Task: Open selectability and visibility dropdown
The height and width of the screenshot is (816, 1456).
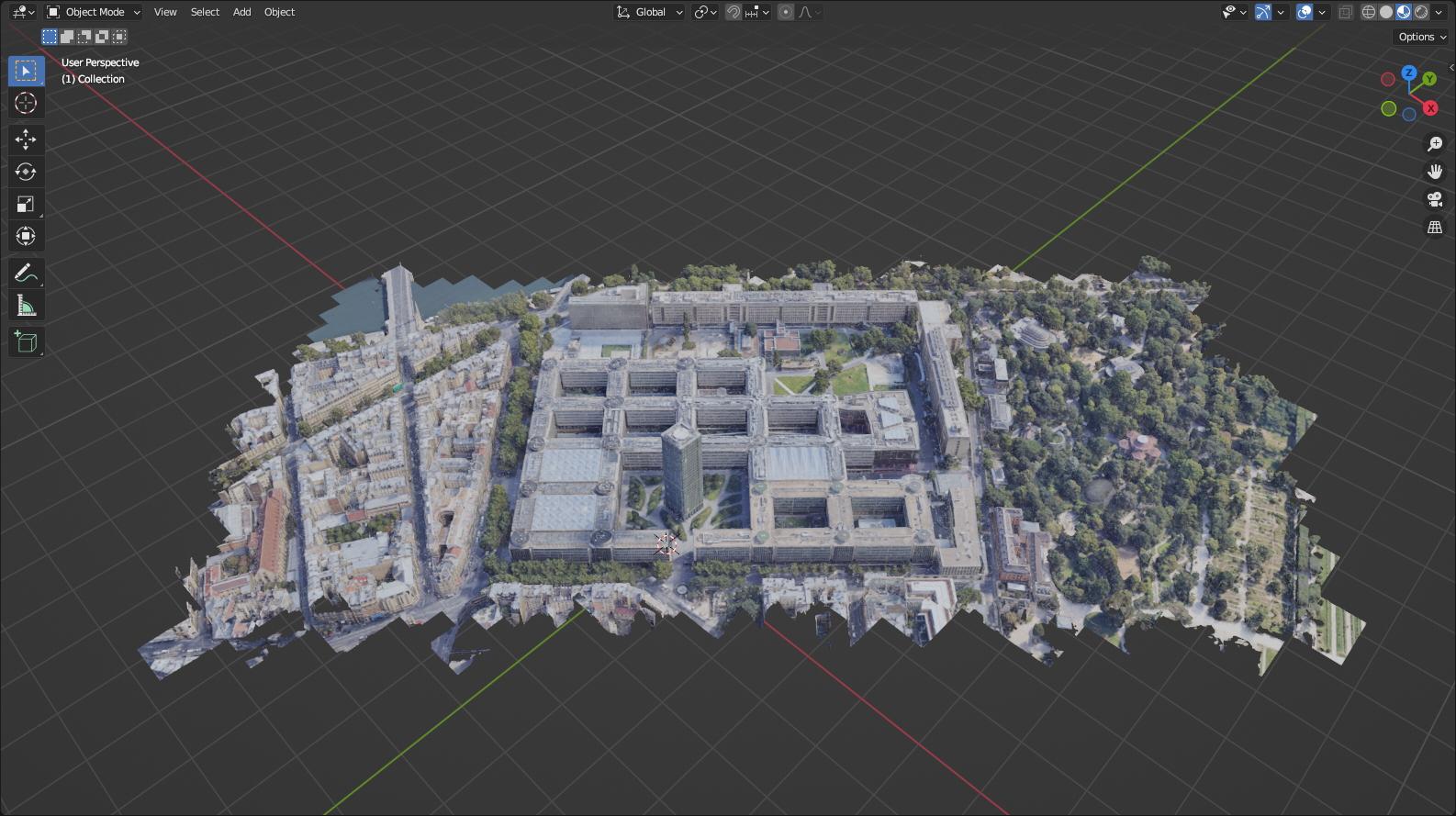Action: (x=1234, y=12)
